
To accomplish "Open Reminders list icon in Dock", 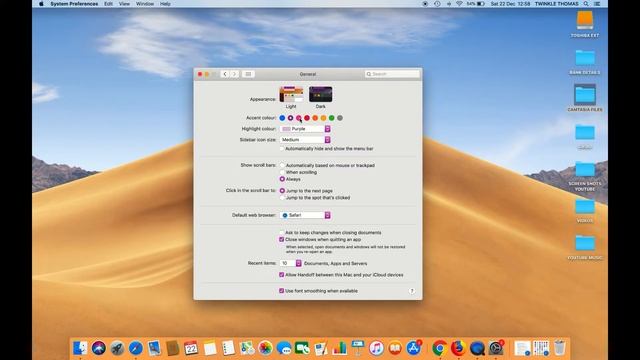I will 228,348.
